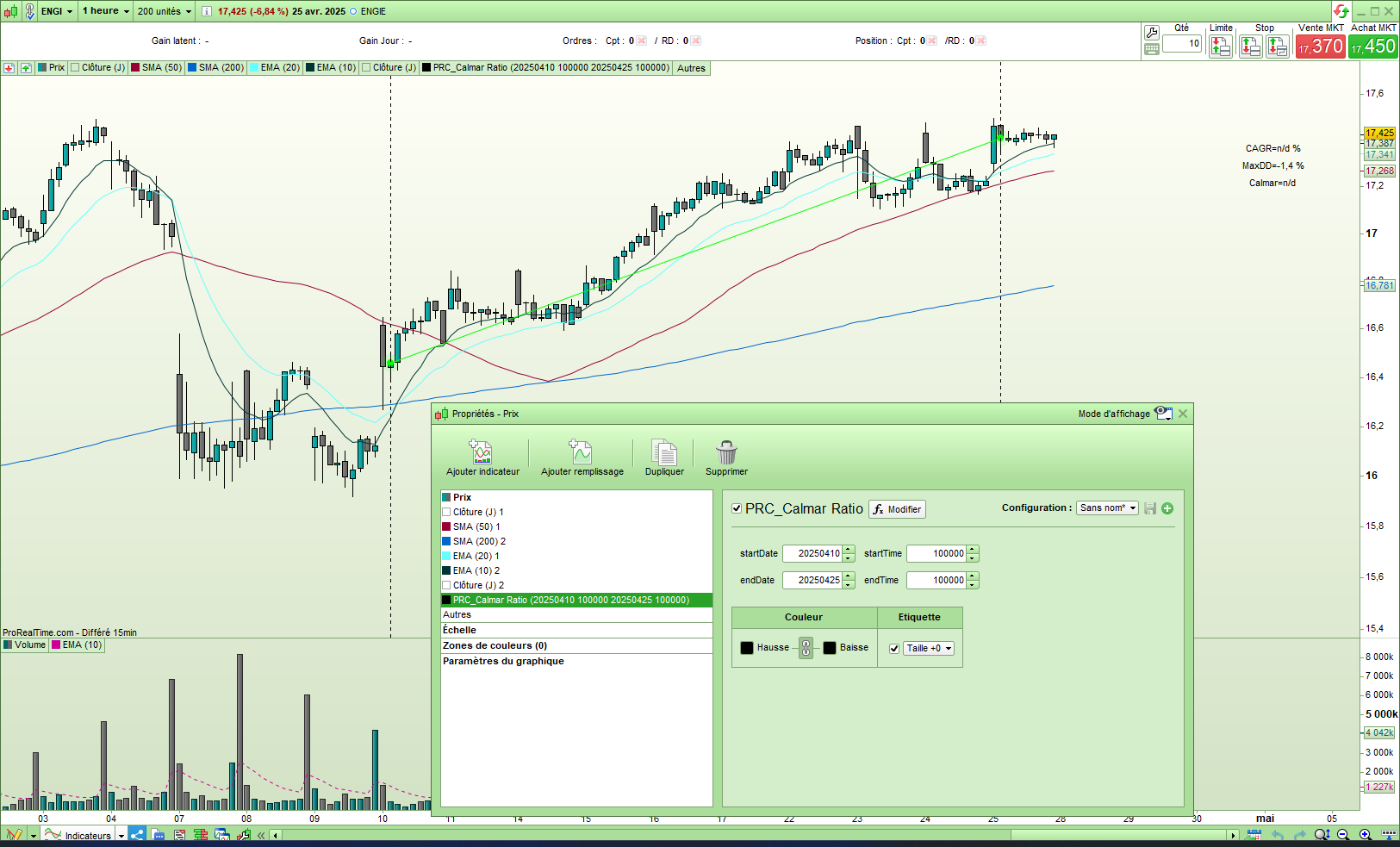Click the Ajouter indicateur icon in Propriétés
Screen dimensions: 1400x847
(x=481, y=452)
